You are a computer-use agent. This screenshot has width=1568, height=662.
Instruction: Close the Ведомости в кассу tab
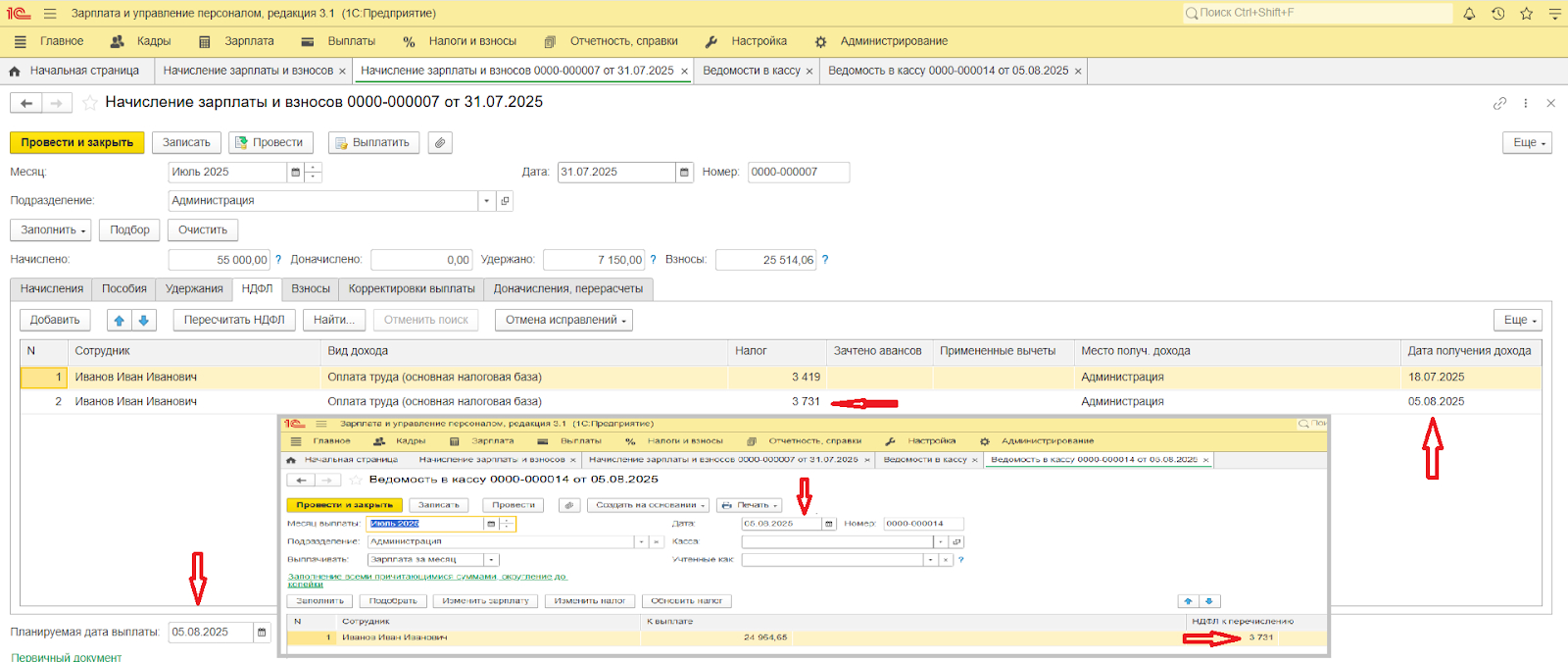click(x=809, y=72)
